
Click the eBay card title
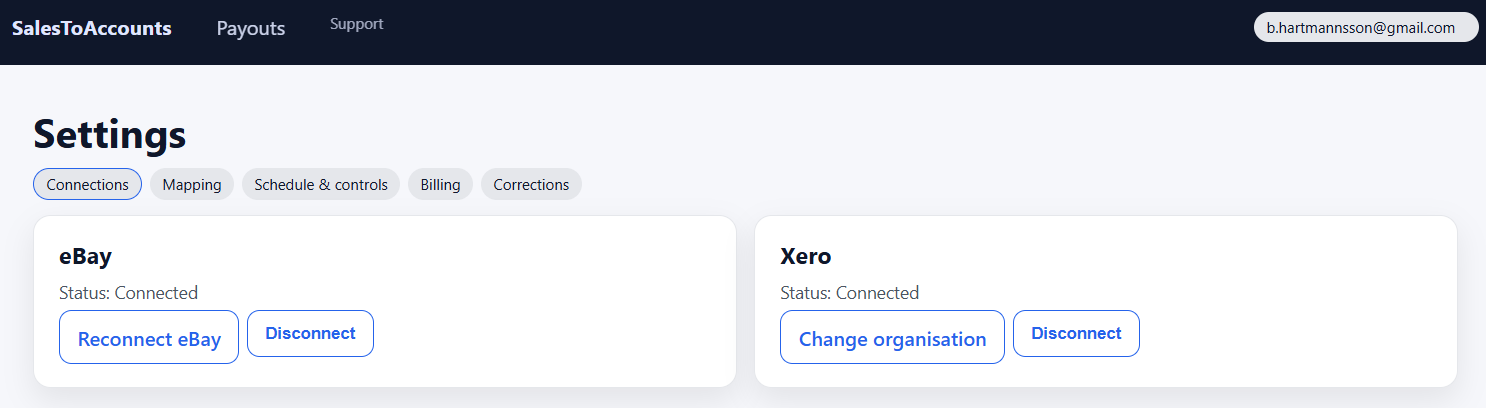point(86,256)
